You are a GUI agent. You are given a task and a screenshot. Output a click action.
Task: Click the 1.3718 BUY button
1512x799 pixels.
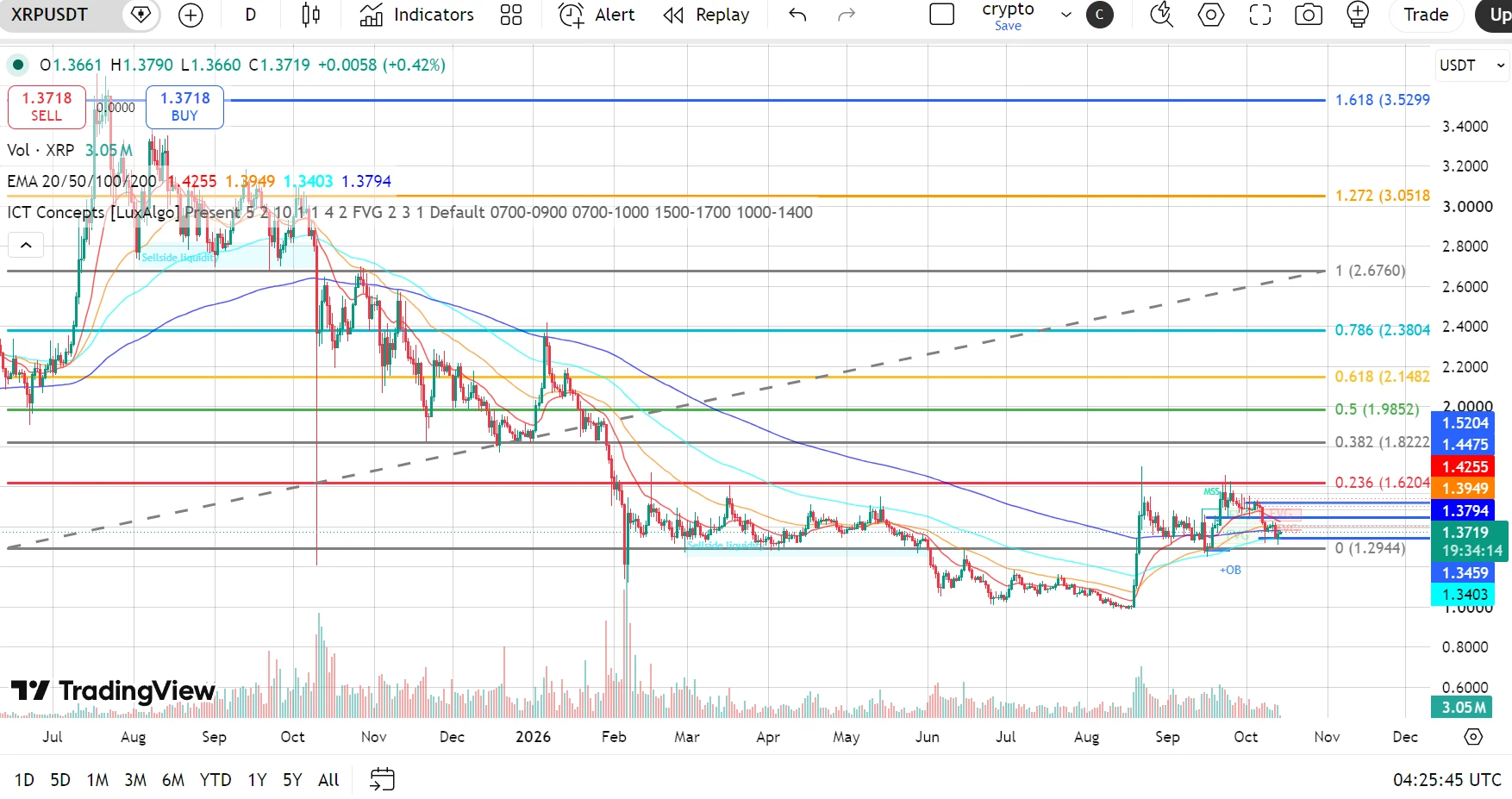184,107
